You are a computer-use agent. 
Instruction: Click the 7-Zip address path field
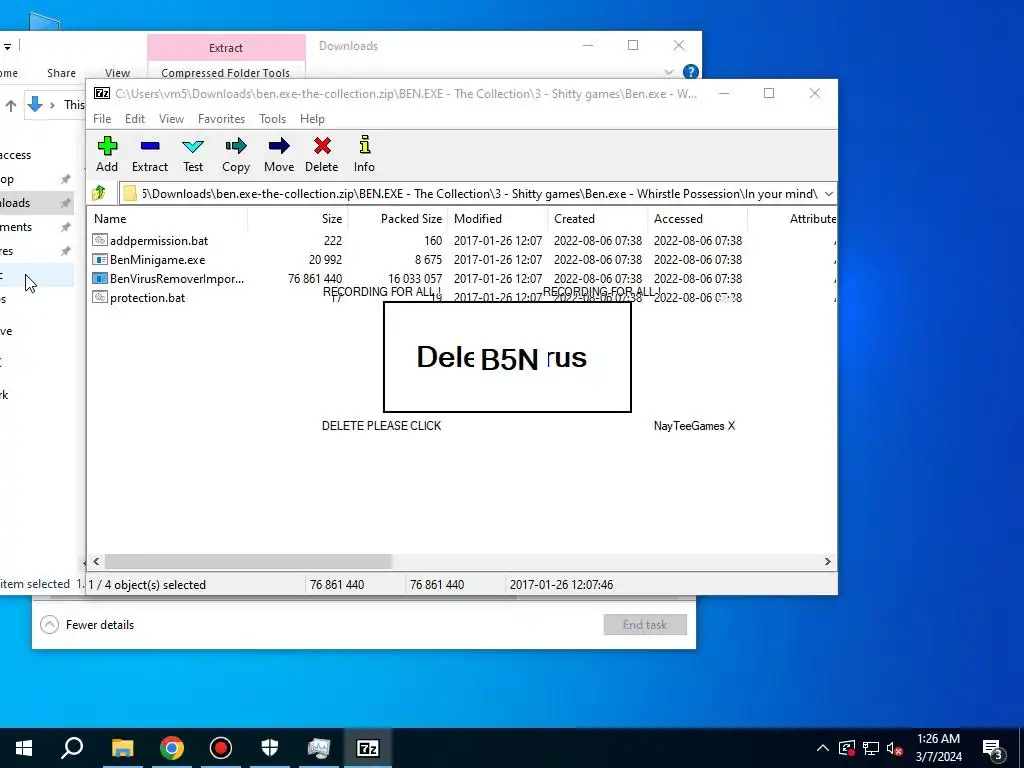click(470, 193)
